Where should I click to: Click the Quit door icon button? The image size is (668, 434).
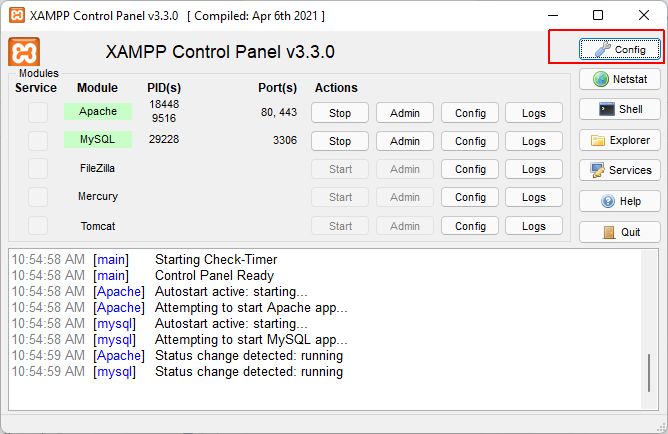619,232
